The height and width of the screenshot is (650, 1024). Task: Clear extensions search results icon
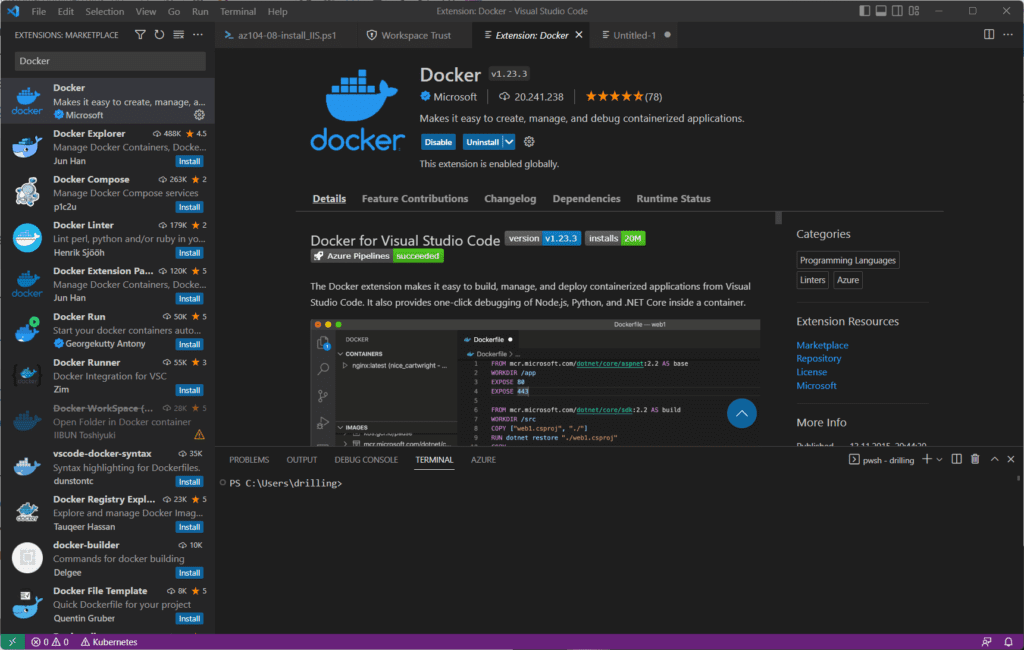click(178, 35)
